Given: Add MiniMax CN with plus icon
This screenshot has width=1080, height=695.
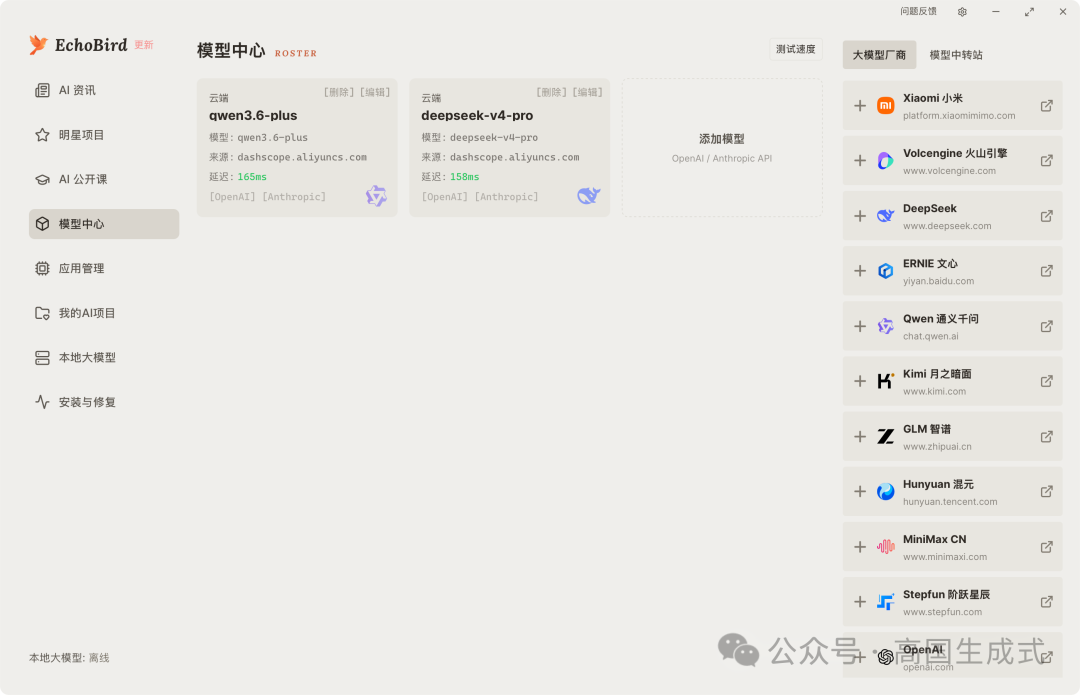Looking at the screenshot, I should (x=860, y=546).
